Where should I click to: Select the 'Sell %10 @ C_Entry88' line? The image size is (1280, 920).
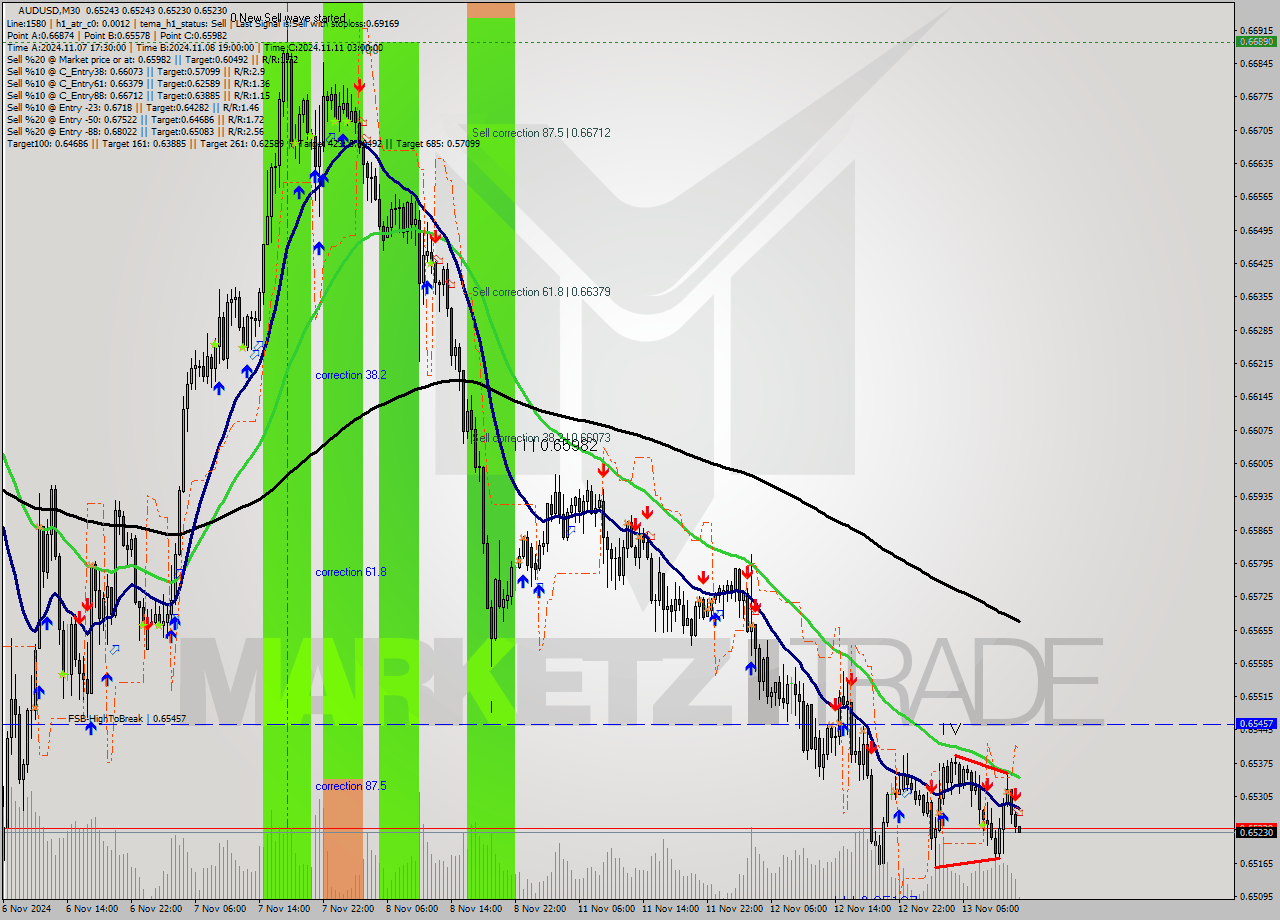tap(138, 96)
